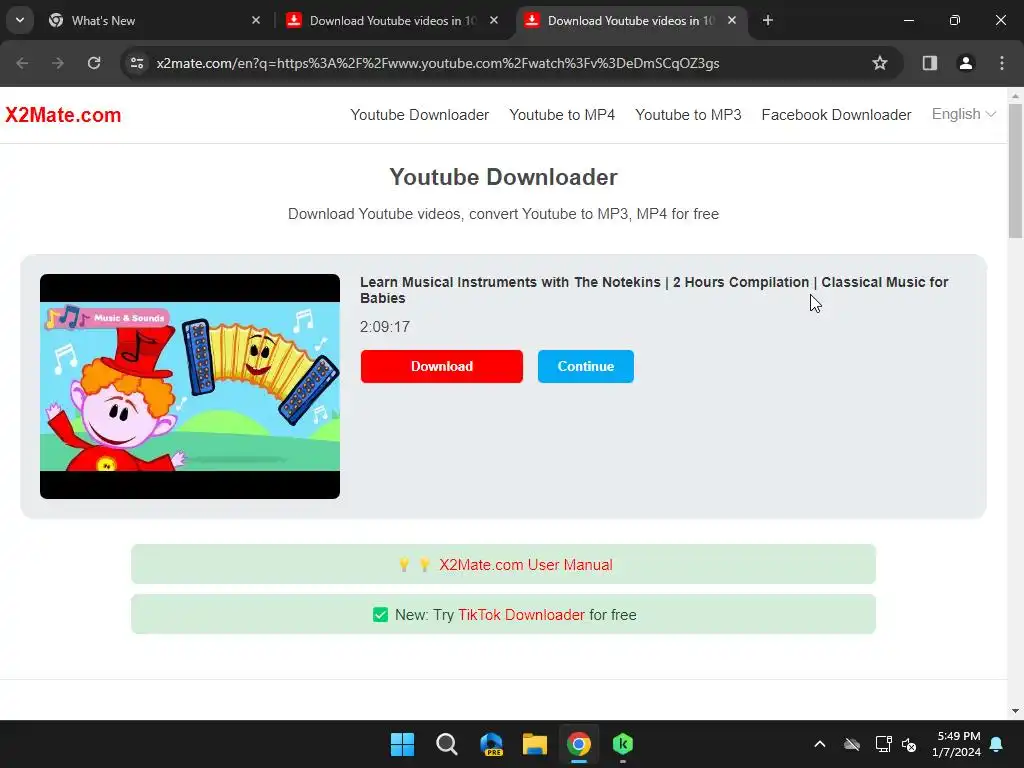Close the active Download Youtube videos tab
Image resolution: width=1024 pixels, height=768 pixels.
(732, 20)
